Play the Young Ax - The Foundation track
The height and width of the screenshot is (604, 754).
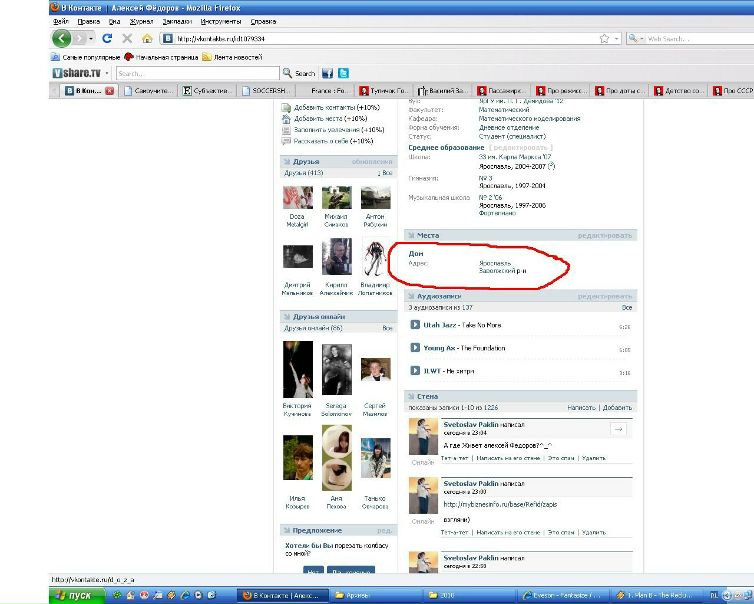coord(415,348)
